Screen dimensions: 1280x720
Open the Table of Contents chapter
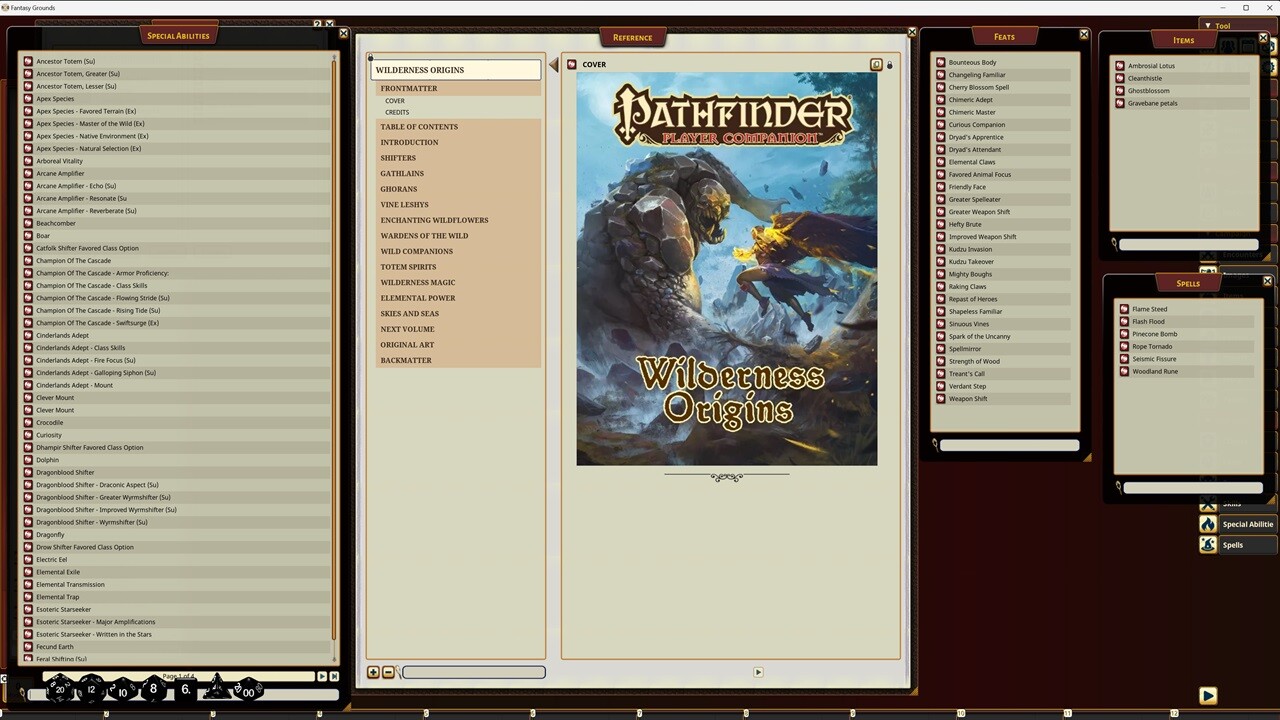click(x=419, y=126)
